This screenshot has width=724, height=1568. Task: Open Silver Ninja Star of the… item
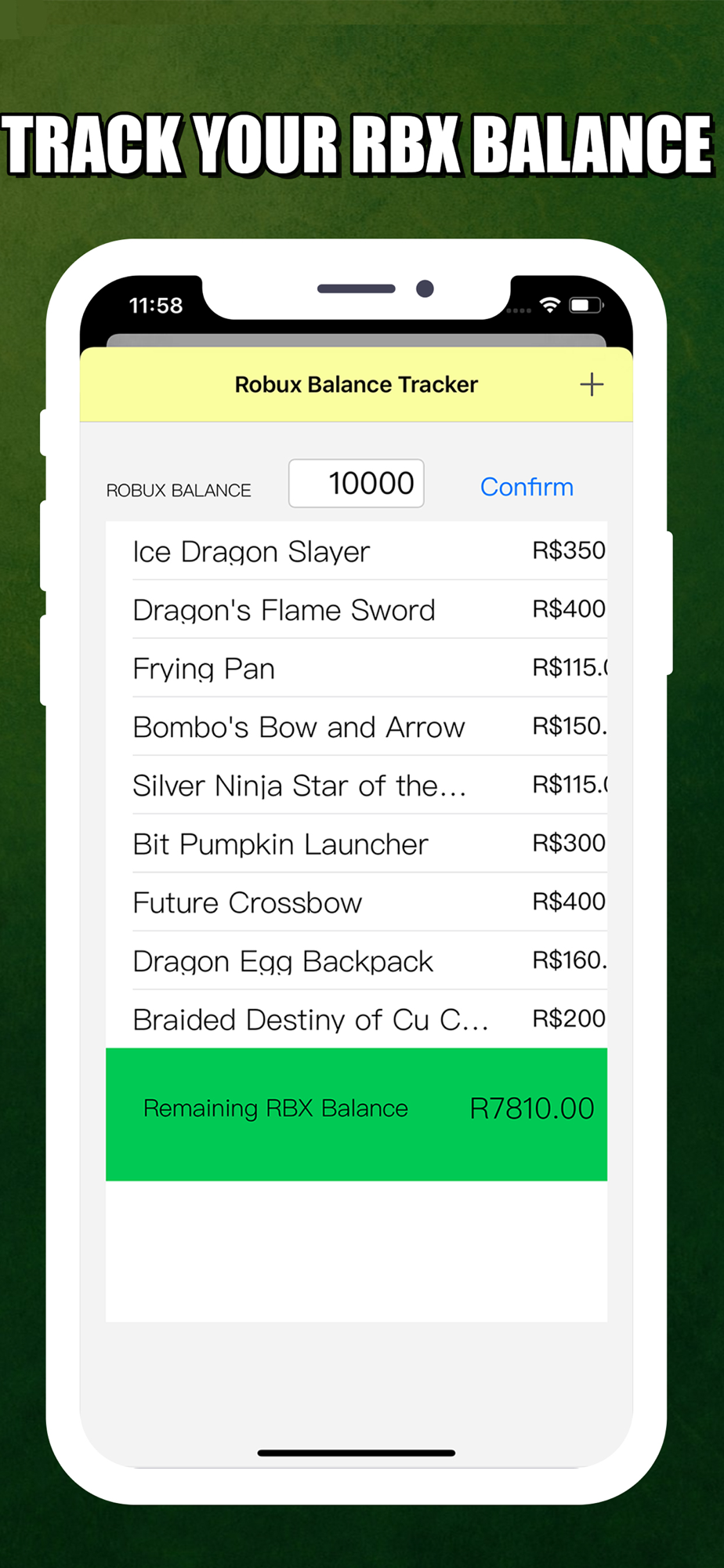pyautogui.click(x=357, y=785)
